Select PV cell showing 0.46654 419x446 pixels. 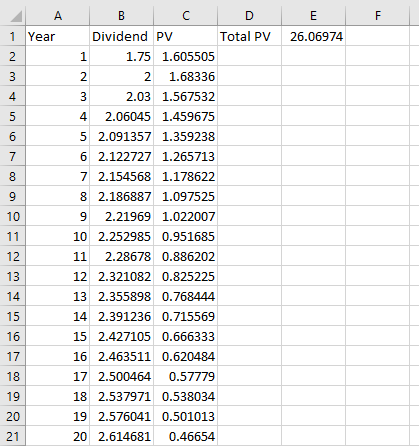tap(185, 436)
